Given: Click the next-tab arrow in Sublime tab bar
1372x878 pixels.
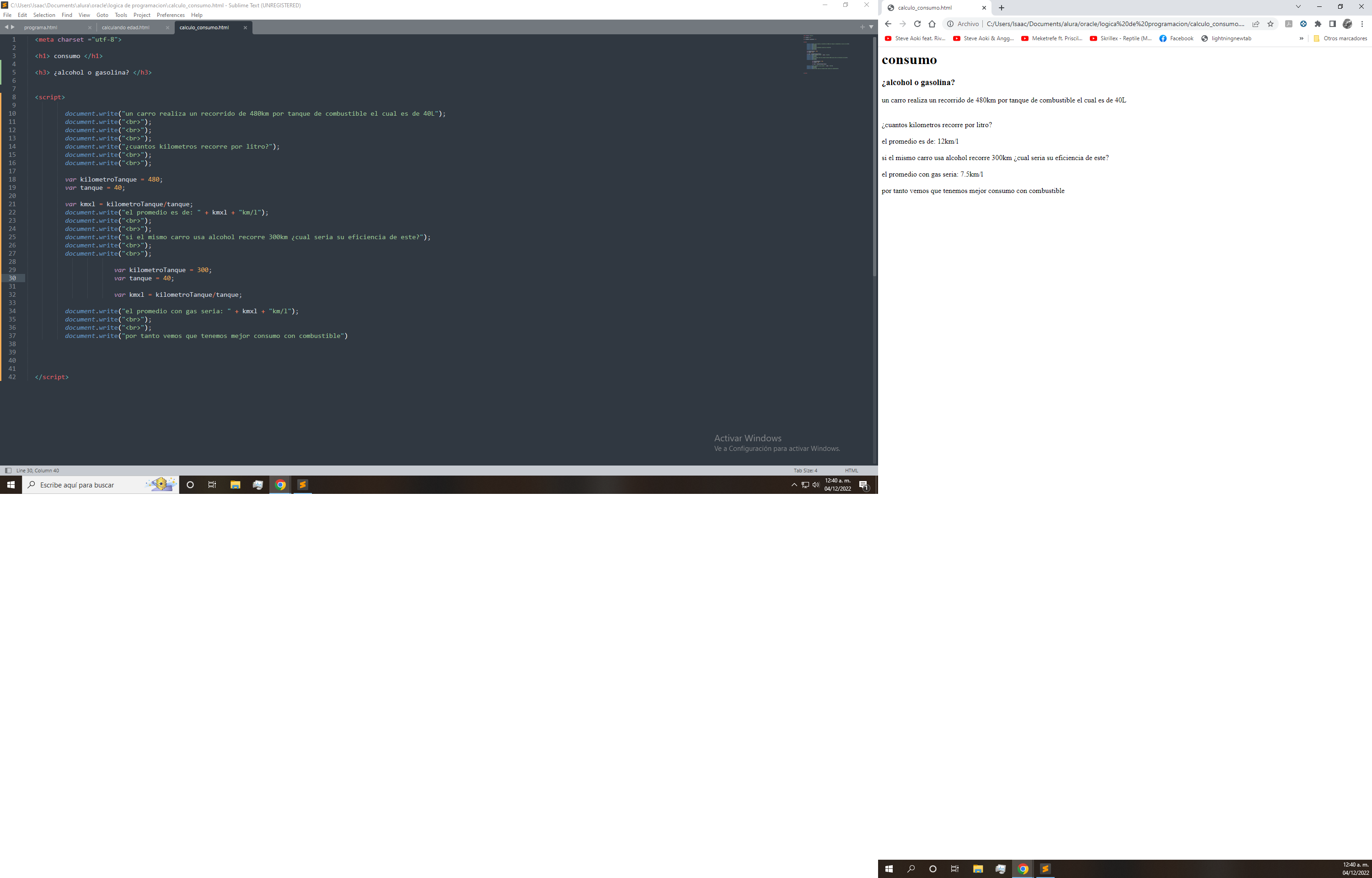Looking at the screenshot, I should [13, 27].
